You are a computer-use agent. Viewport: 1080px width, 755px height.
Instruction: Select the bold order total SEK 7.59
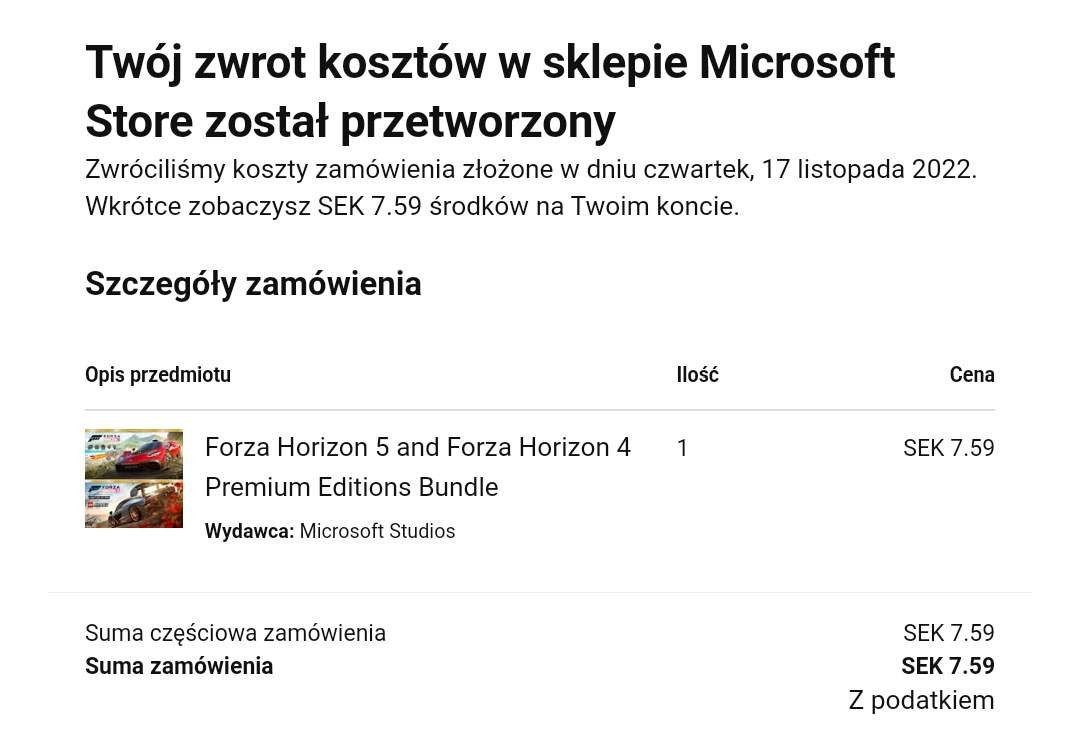[x=948, y=666]
